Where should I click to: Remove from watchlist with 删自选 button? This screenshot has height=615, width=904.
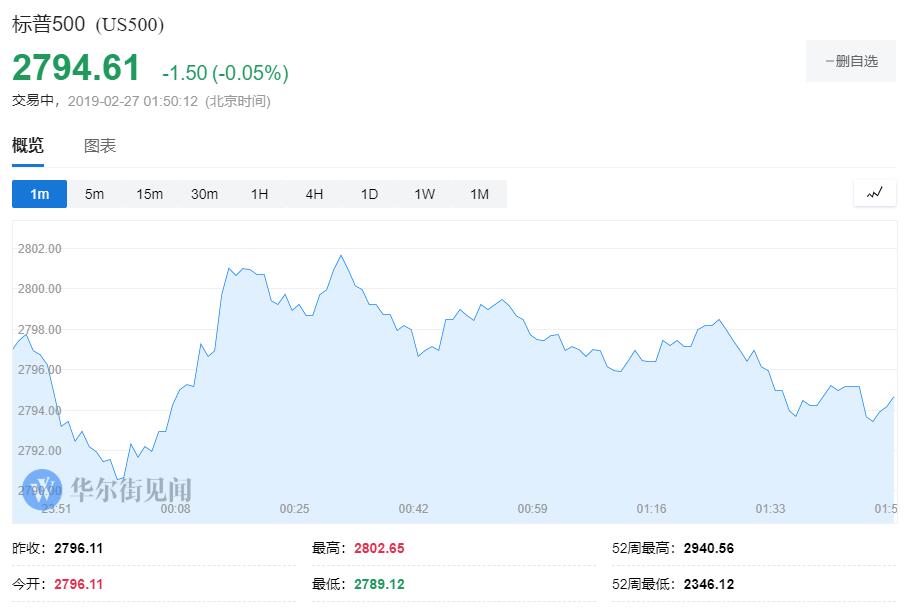[851, 61]
